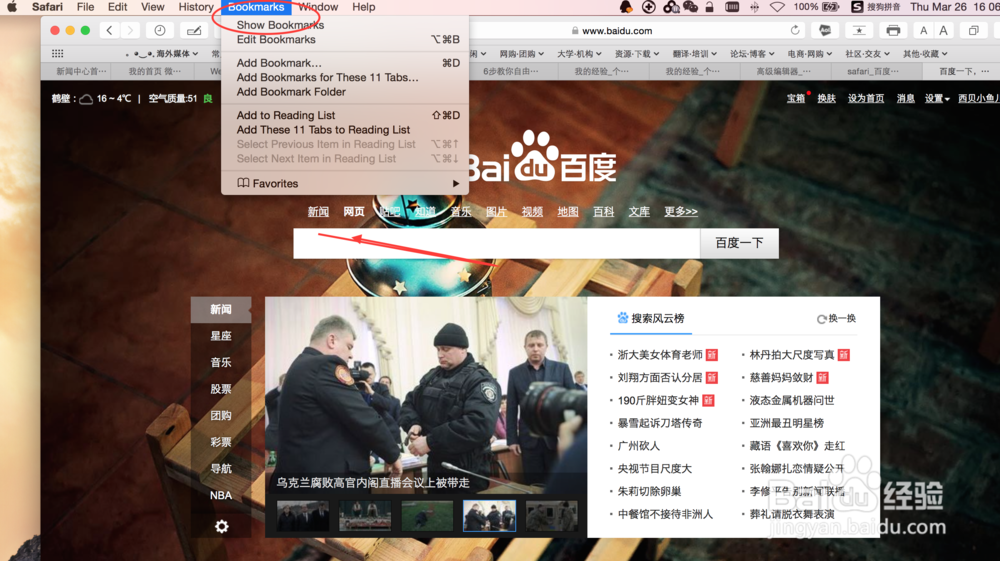Select the first news thumbnail

[303, 516]
